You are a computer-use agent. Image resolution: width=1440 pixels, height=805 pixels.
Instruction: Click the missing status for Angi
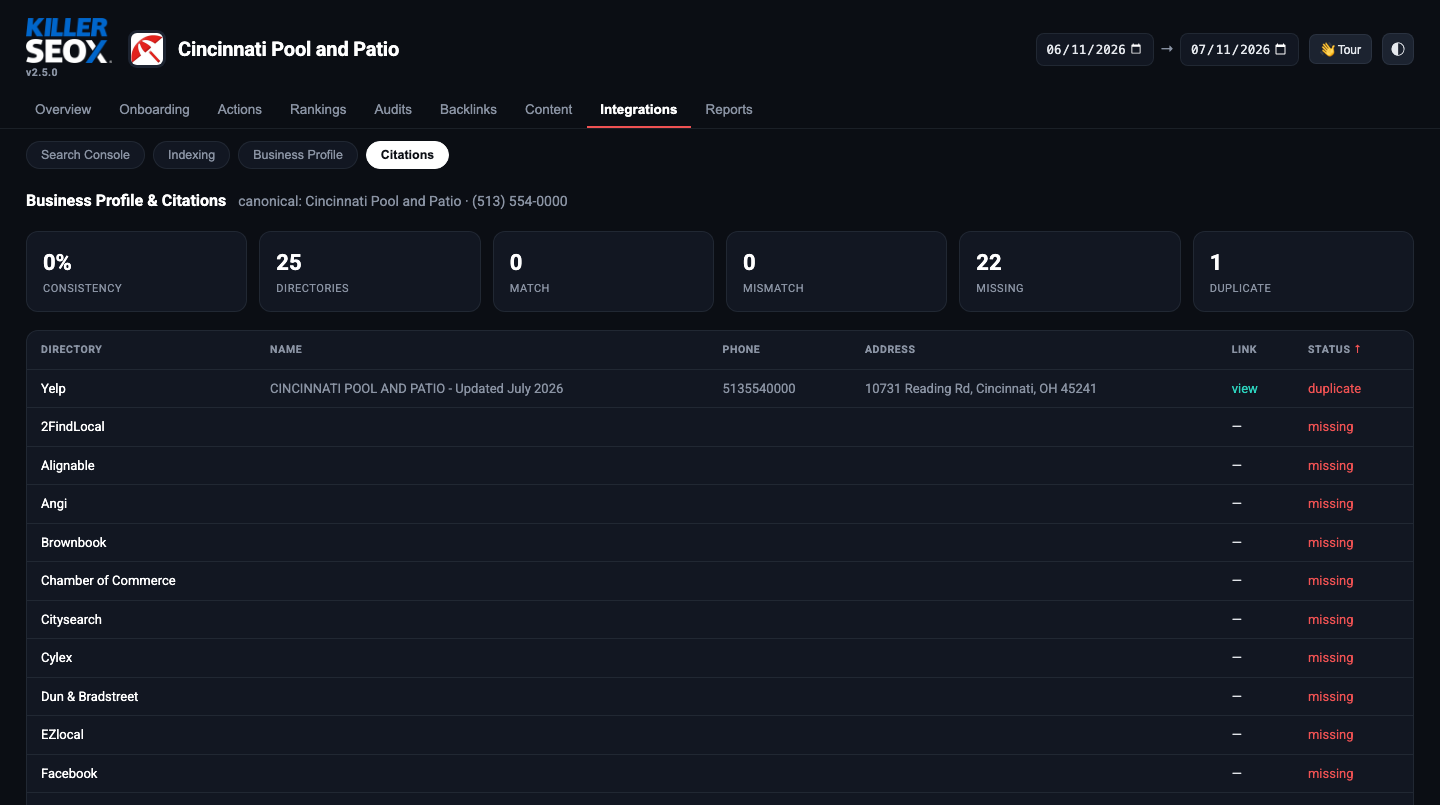click(x=1330, y=504)
